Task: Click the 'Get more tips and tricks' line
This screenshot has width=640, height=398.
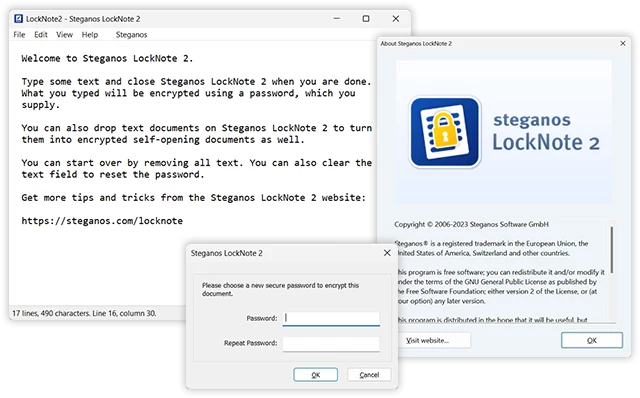Action: (193, 198)
